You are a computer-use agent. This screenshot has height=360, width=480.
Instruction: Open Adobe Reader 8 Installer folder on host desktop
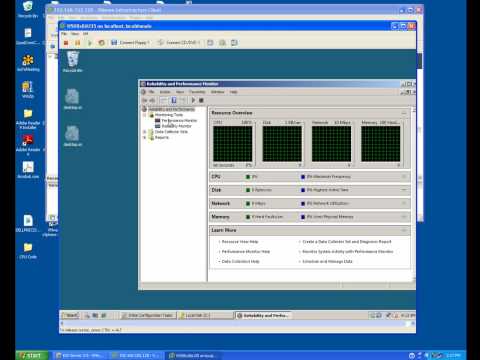coord(28,119)
